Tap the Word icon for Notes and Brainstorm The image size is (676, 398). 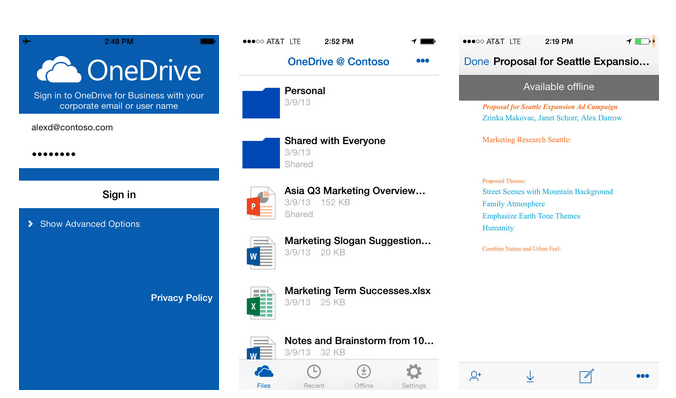tap(261, 348)
